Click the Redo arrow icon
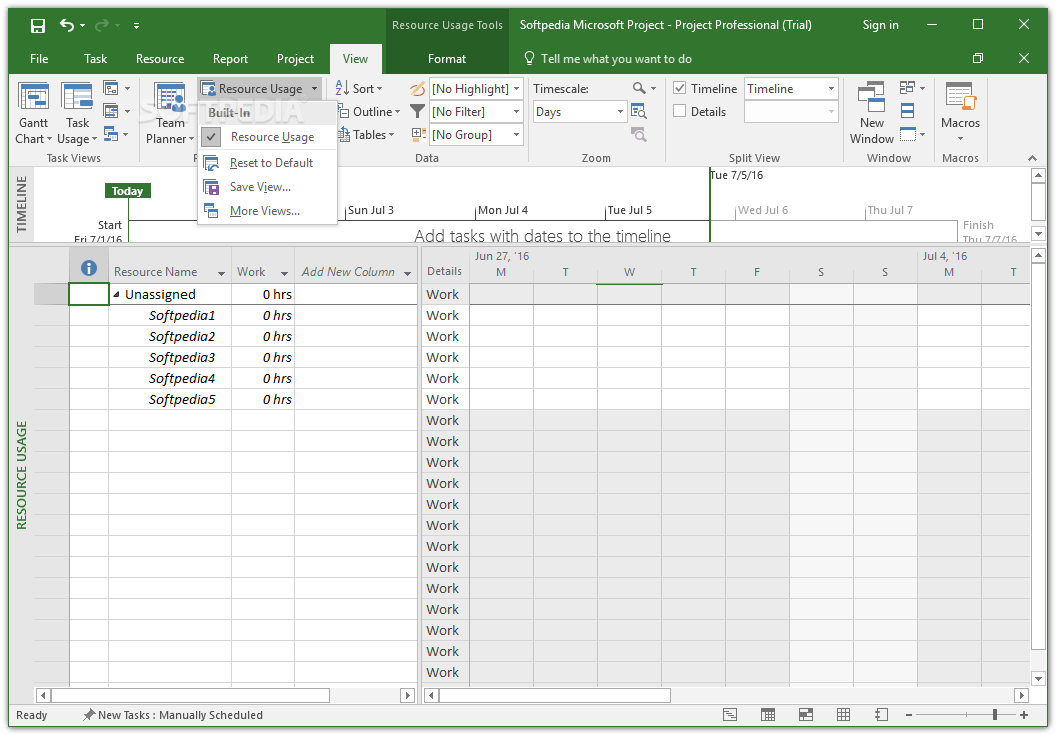 click(x=102, y=25)
